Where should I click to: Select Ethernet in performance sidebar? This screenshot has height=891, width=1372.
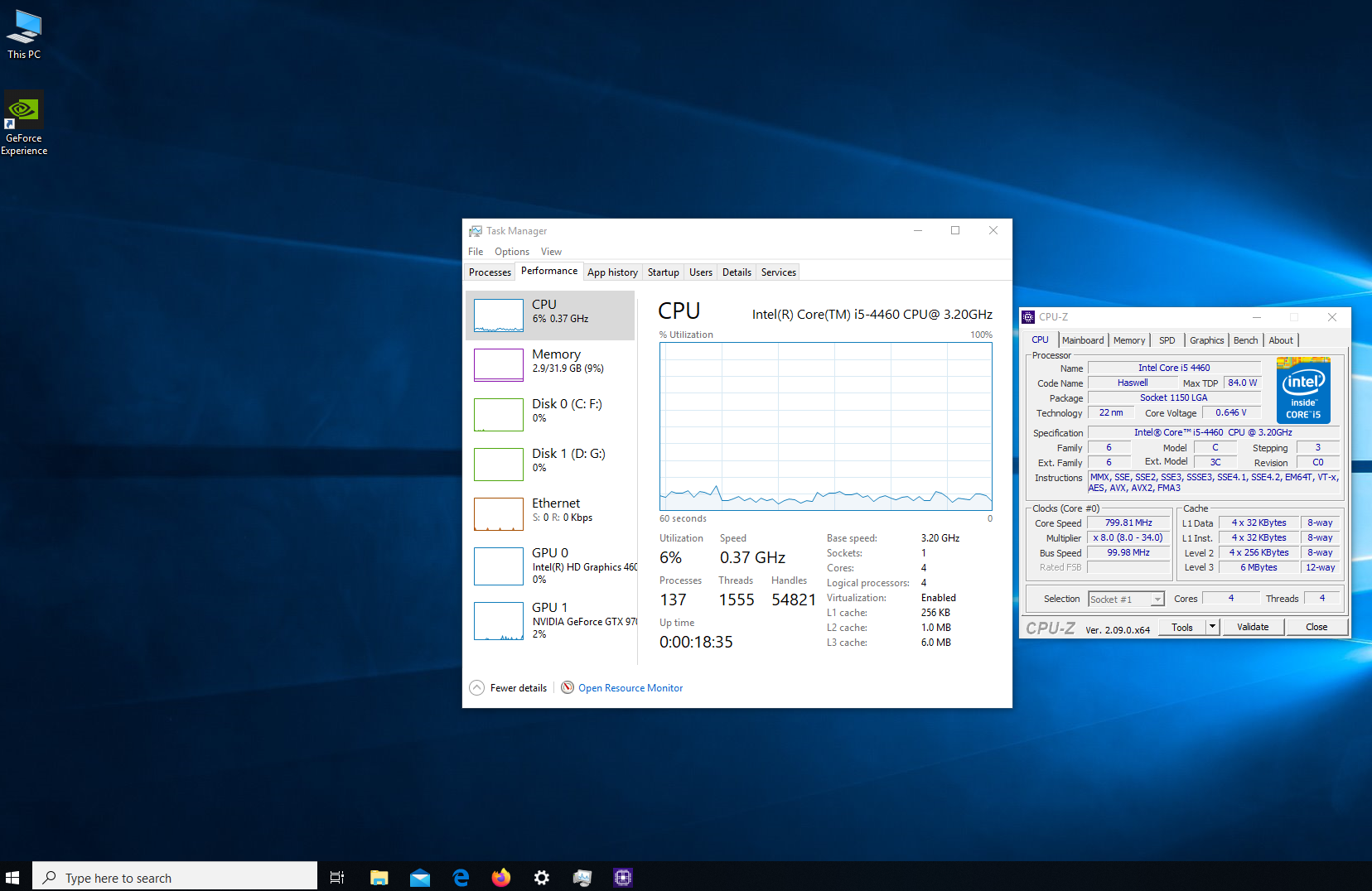pyautogui.click(x=550, y=513)
